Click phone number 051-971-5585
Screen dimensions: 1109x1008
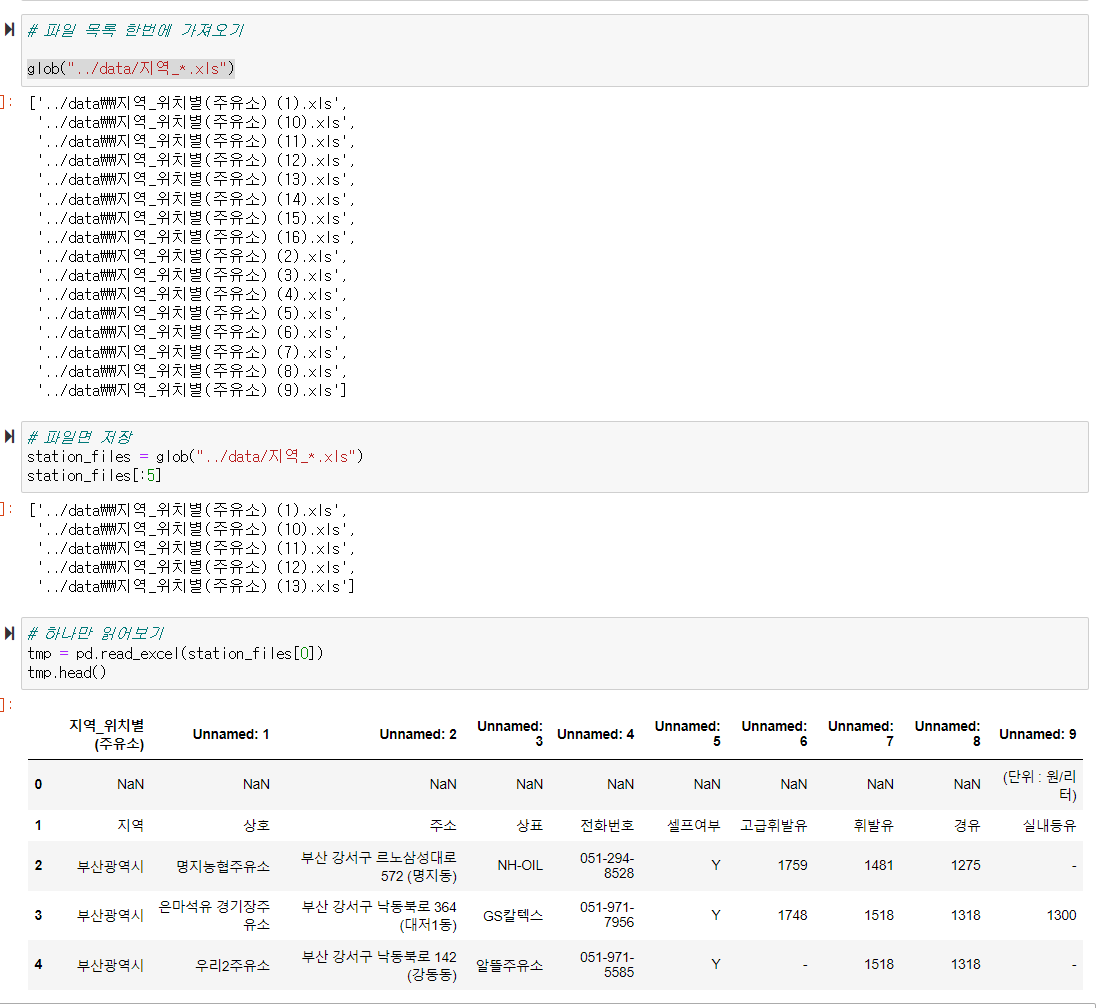pyautogui.click(x=607, y=964)
